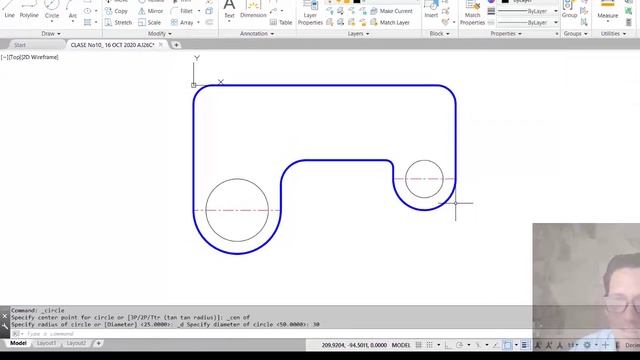Open the Fillet dropdown arrow
Screen dimensions: 640x360
coord(199,11)
